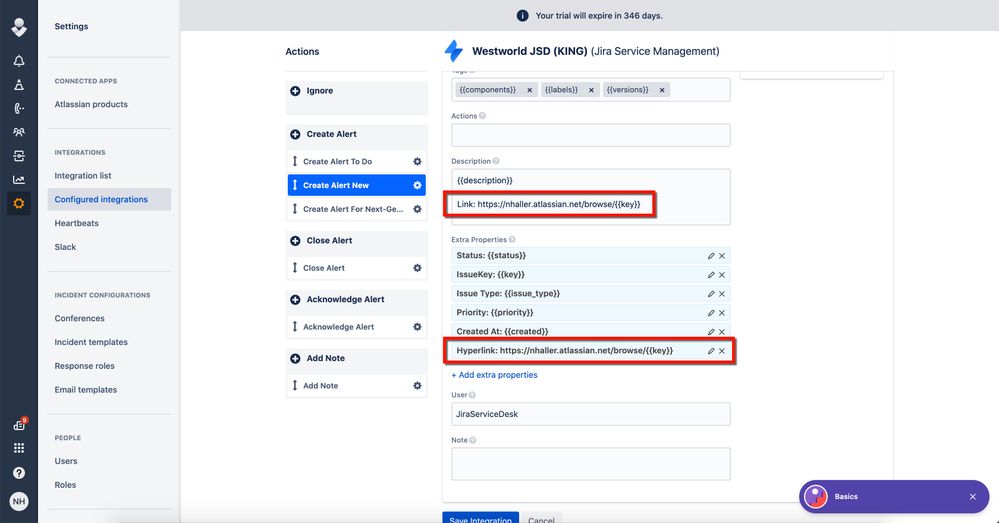Open the Opsgenie logo home icon
Screen dimensions: 999x523
coord(19,27)
